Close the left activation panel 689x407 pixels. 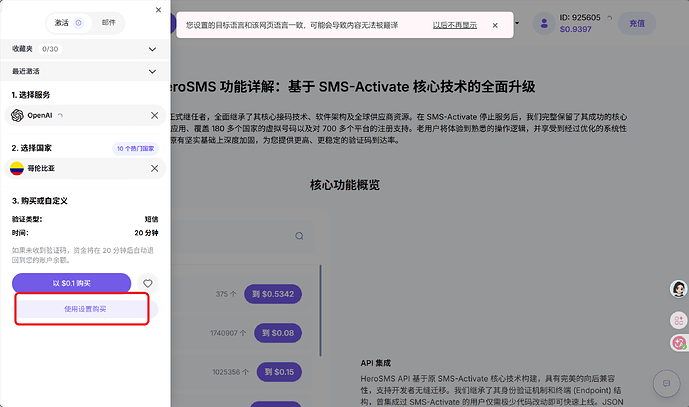click(159, 10)
